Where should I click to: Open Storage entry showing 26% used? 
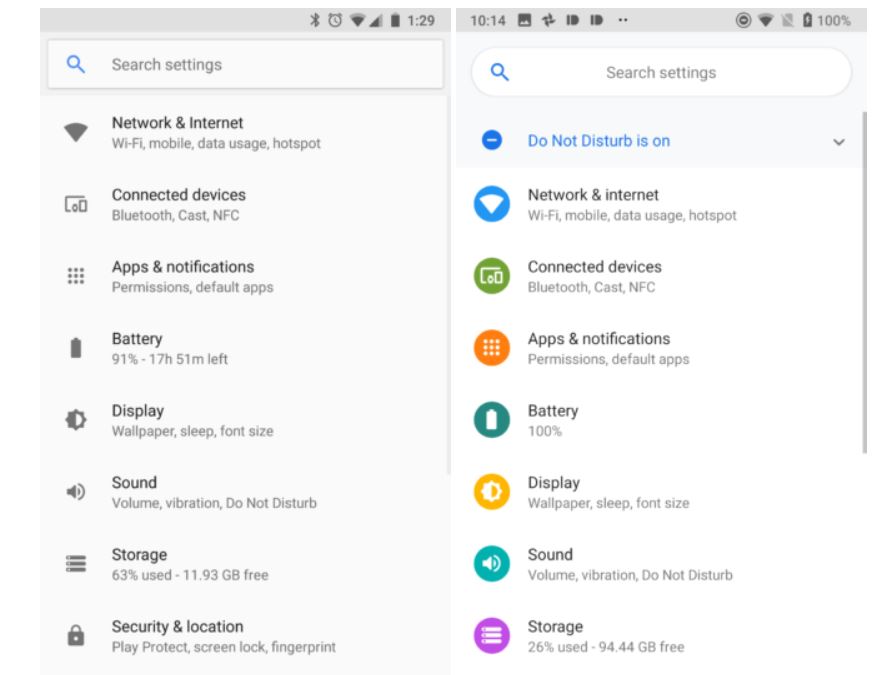606,636
